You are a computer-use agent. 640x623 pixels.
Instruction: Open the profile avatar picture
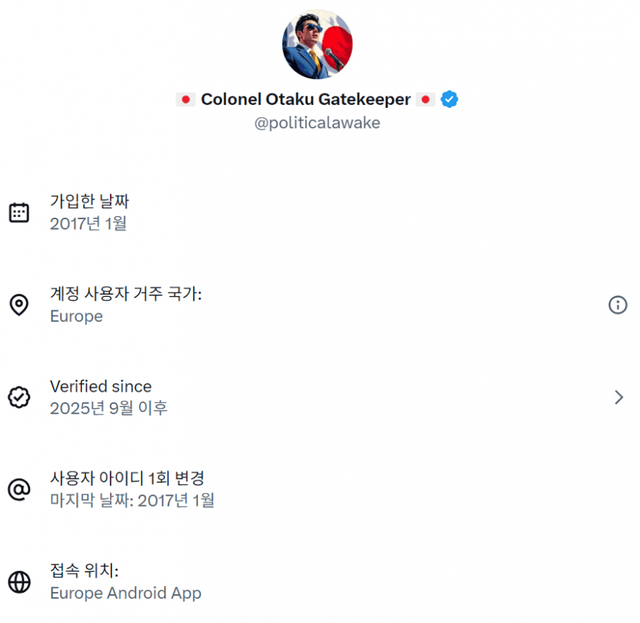[318, 45]
